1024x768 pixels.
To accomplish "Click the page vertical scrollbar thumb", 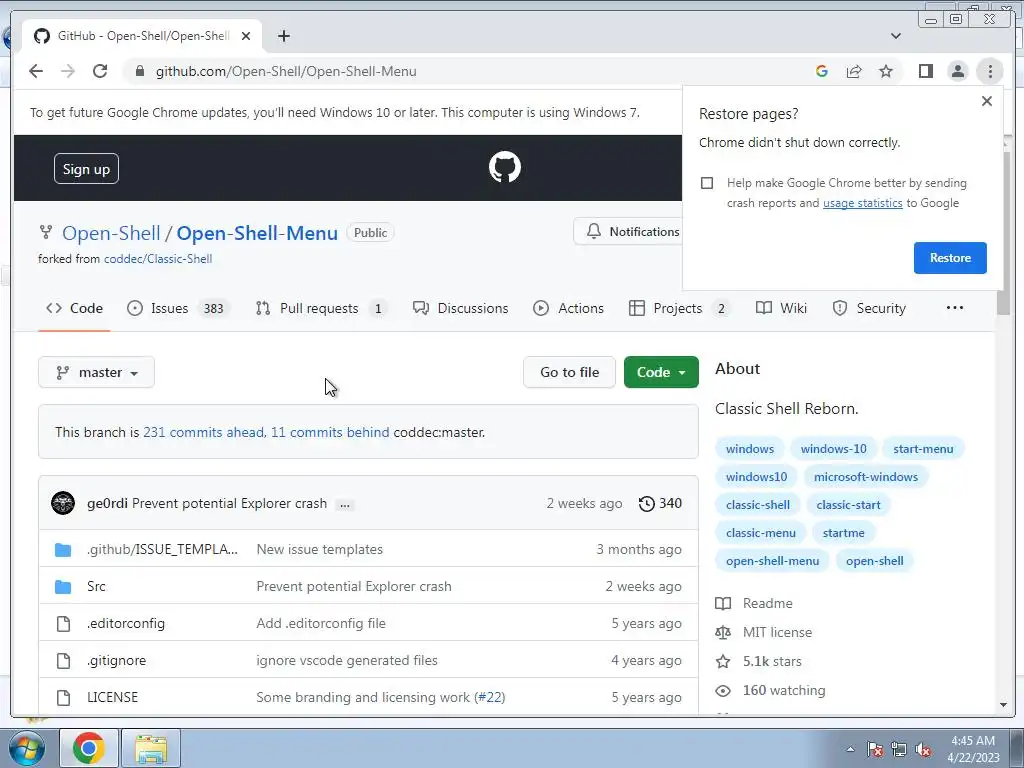I will [x=1003, y=234].
